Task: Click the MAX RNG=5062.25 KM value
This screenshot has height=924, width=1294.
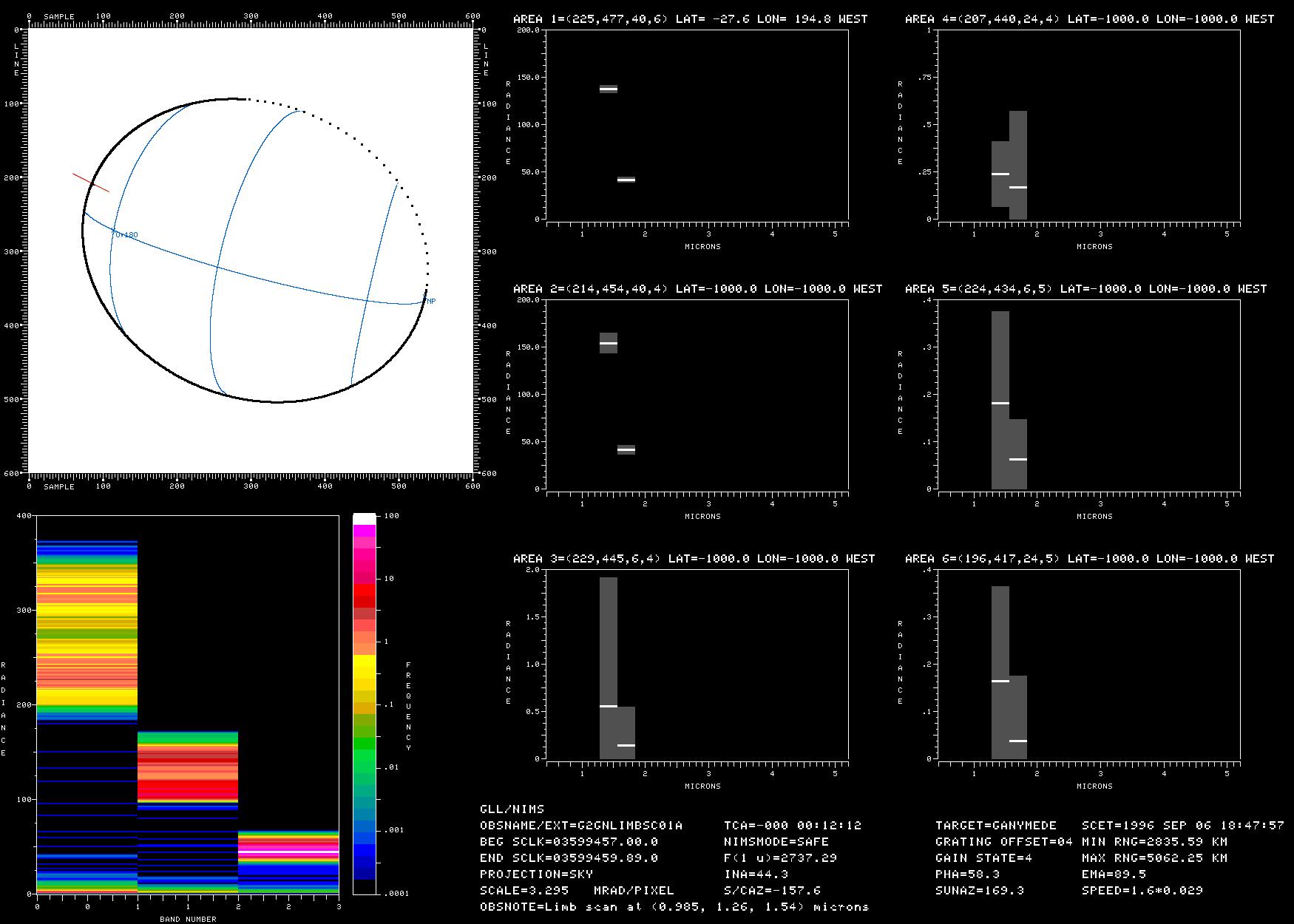Action: 1155,858
